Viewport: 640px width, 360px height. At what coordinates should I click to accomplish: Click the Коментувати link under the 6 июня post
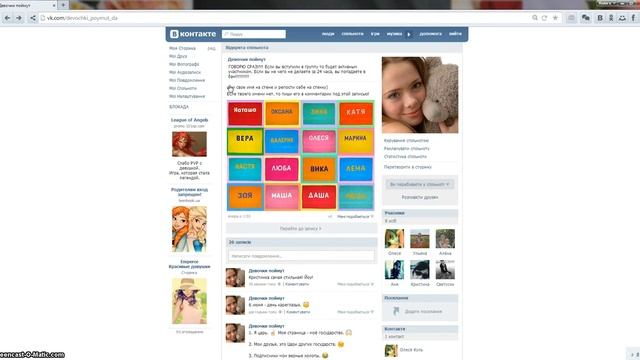pyautogui.click(x=298, y=312)
